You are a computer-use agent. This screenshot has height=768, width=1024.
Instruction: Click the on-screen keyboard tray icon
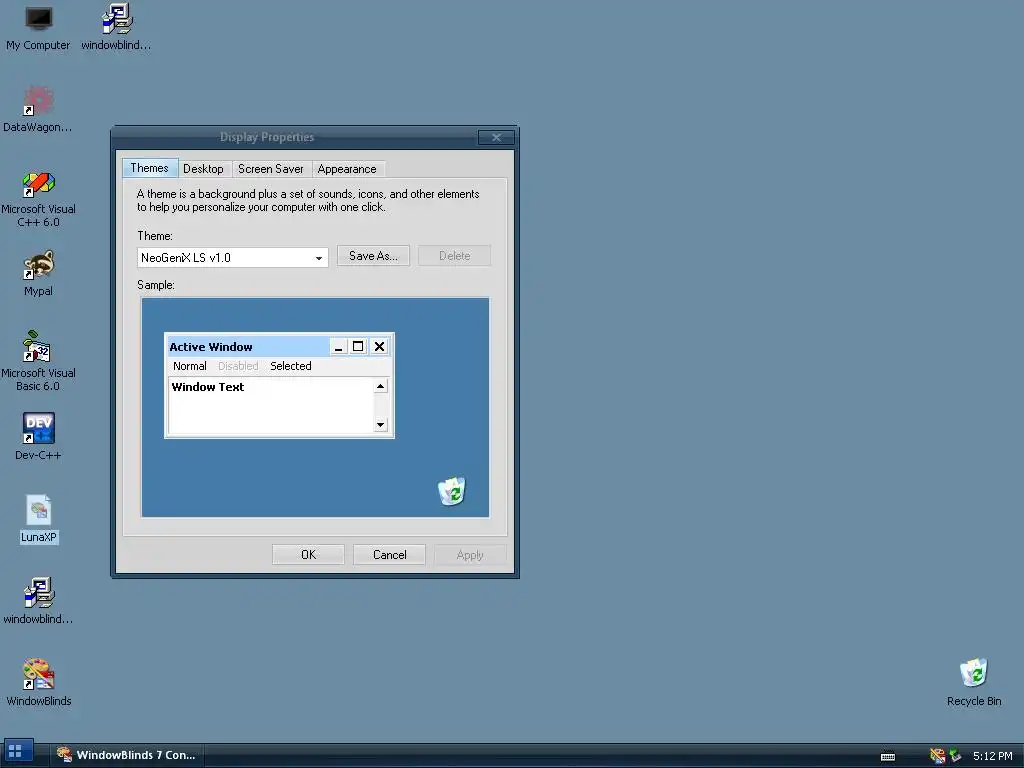(x=888, y=756)
